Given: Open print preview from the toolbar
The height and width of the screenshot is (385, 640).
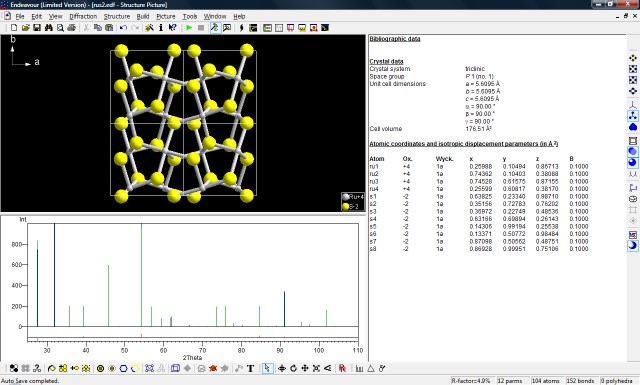Looking at the screenshot, I should [60, 28].
